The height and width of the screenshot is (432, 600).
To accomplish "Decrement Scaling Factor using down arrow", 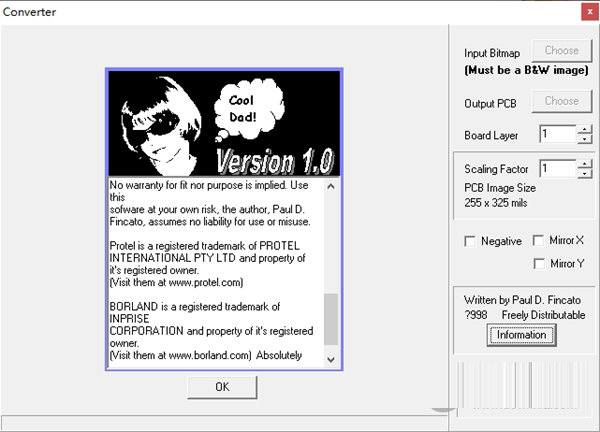I will [584, 173].
